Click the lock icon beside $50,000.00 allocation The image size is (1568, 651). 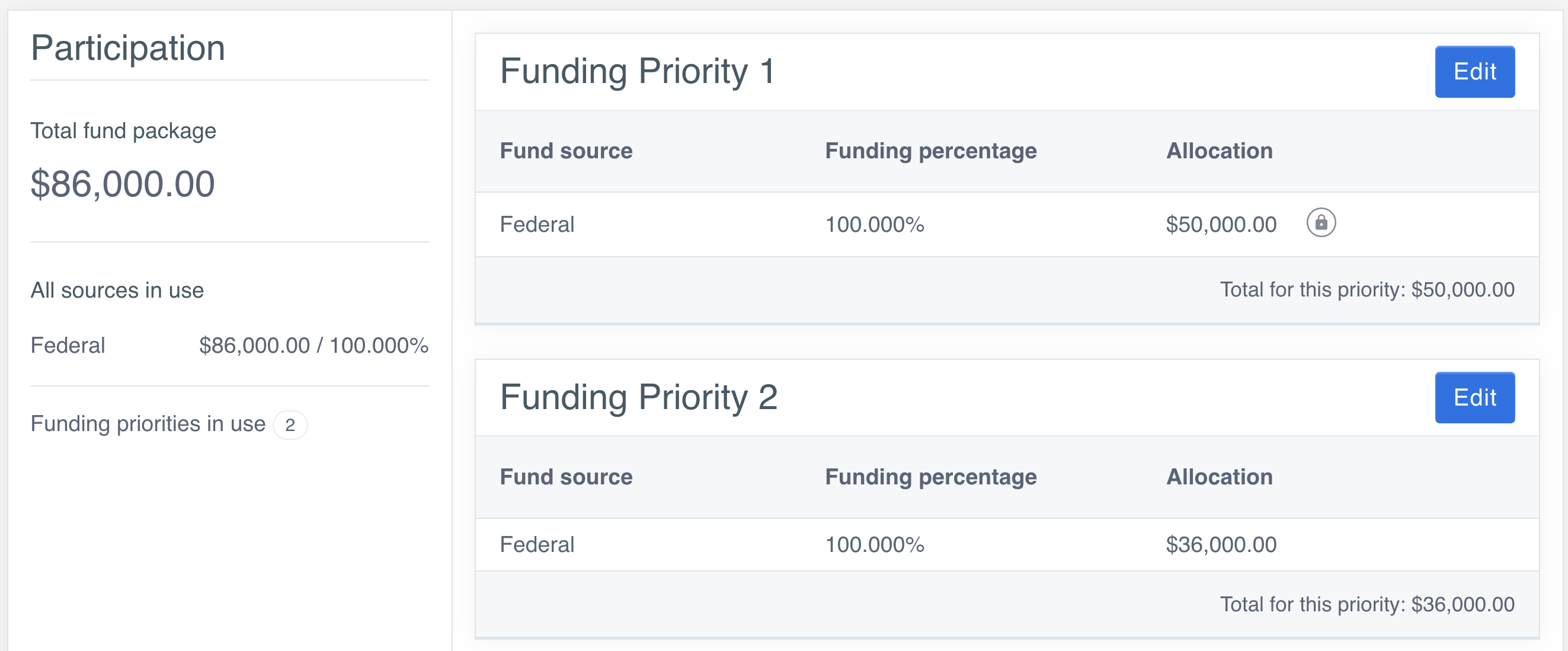pos(1320,223)
